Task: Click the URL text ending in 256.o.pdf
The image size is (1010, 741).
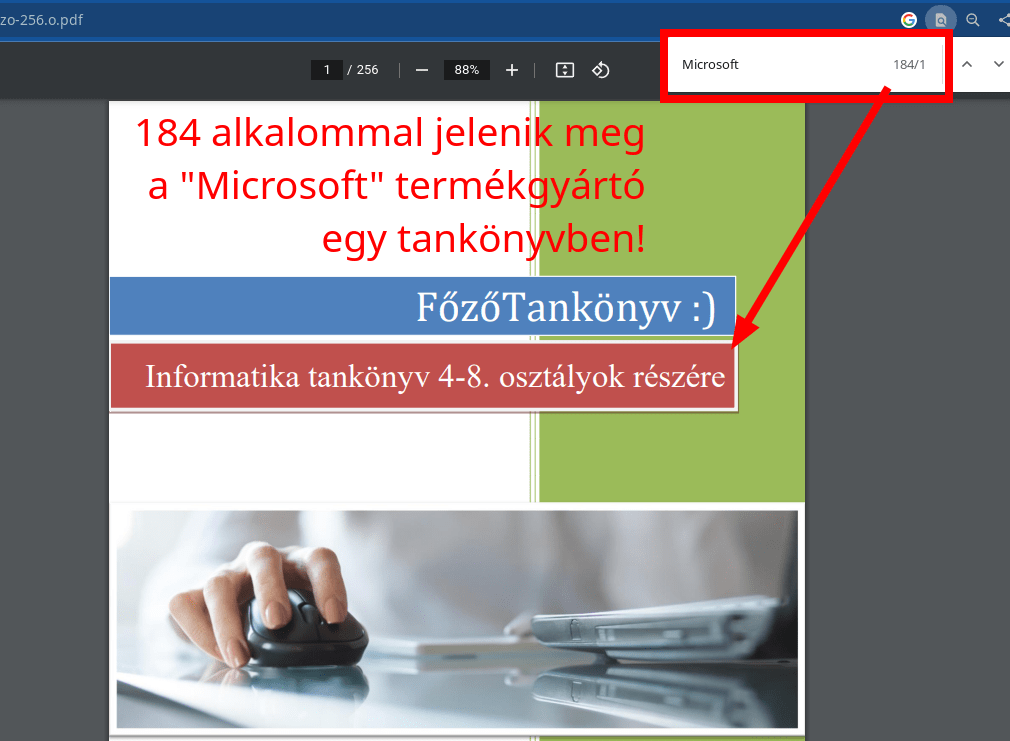Action: click(x=42, y=19)
